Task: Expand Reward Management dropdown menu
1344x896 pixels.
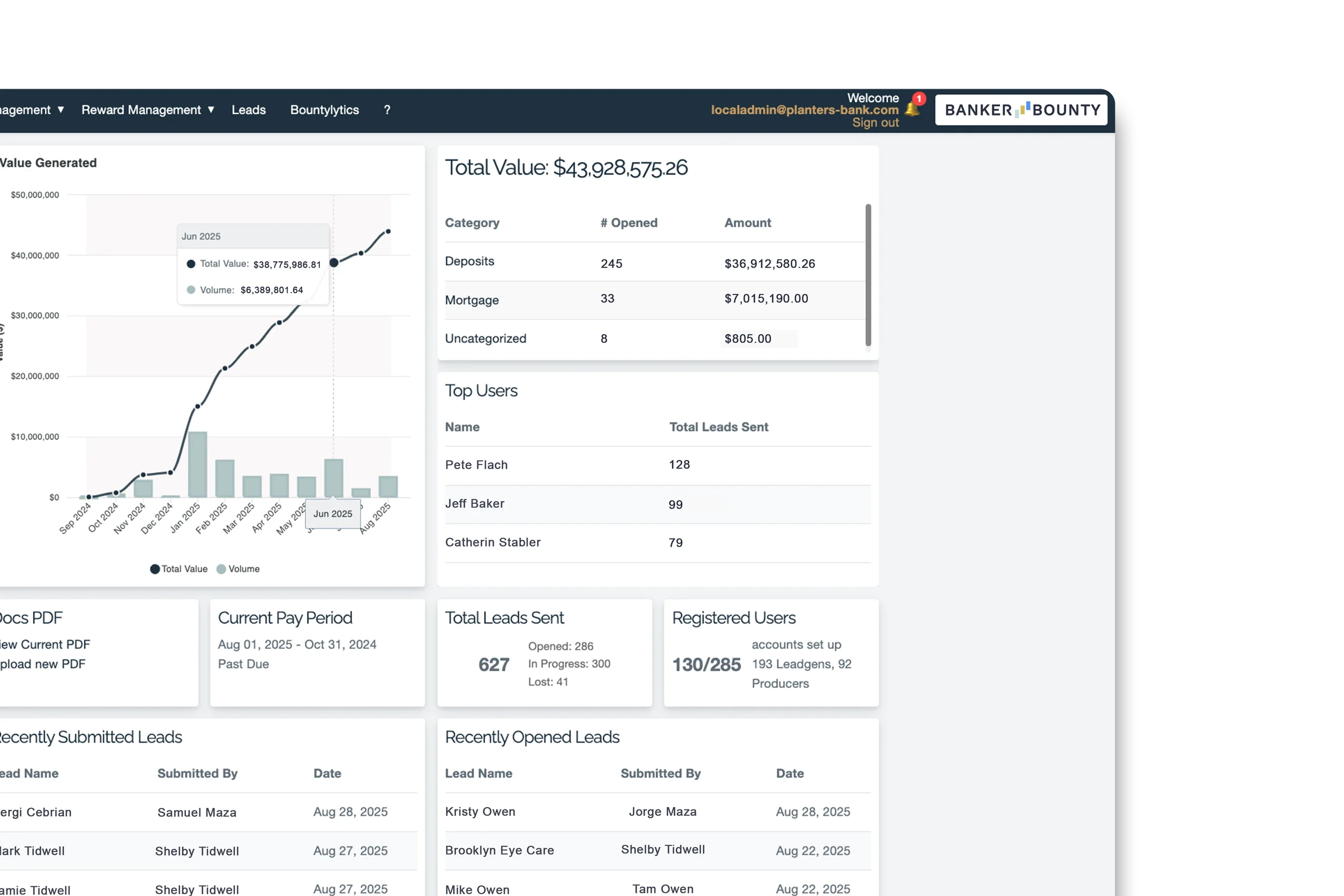Action: click(147, 110)
